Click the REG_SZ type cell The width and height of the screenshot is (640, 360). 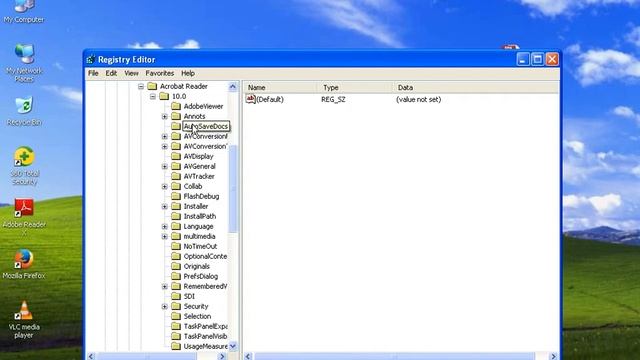333,99
